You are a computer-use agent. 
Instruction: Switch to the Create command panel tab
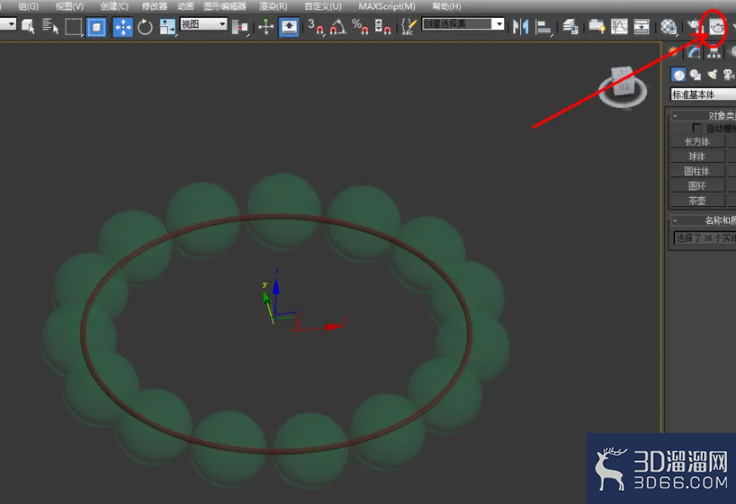[673, 52]
